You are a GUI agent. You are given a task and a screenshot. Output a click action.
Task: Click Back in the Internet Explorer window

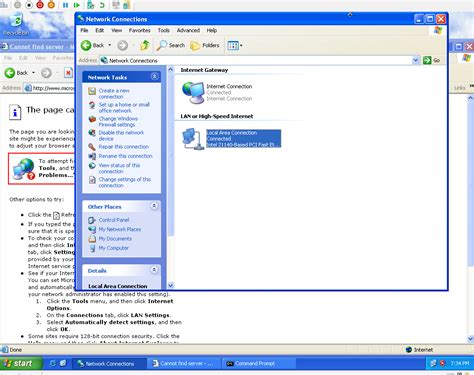pyautogui.click(x=16, y=73)
